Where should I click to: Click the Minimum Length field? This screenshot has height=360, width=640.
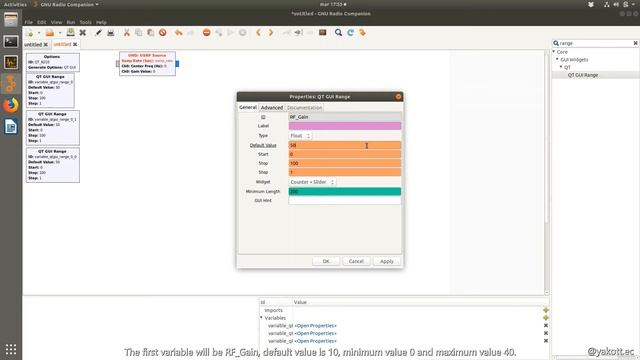point(345,191)
